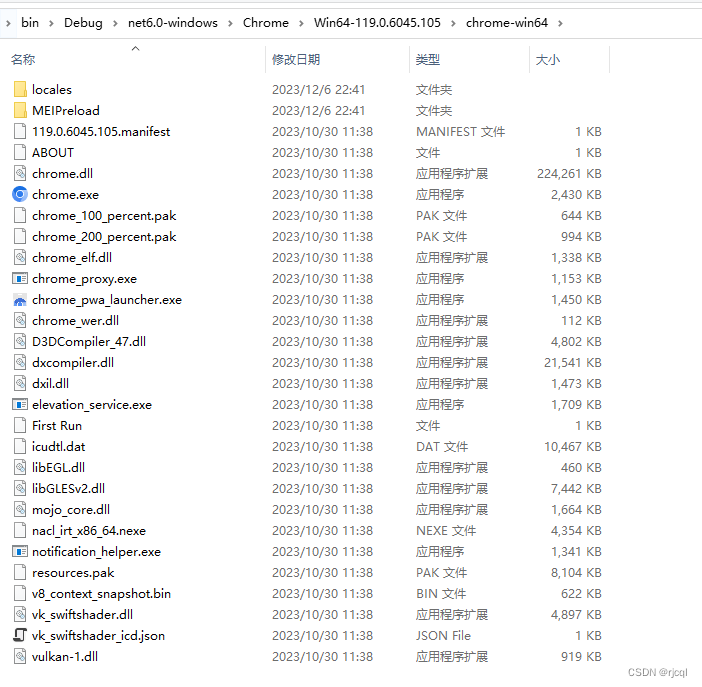Viewport: 702px width, 687px height.
Task: Click the JSON File type cell
Action: 443,635
